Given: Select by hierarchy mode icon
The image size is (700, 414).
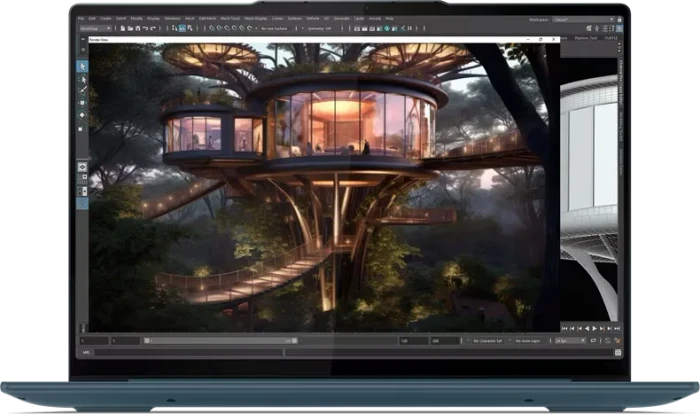Looking at the screenshot, I should (174, 29).
